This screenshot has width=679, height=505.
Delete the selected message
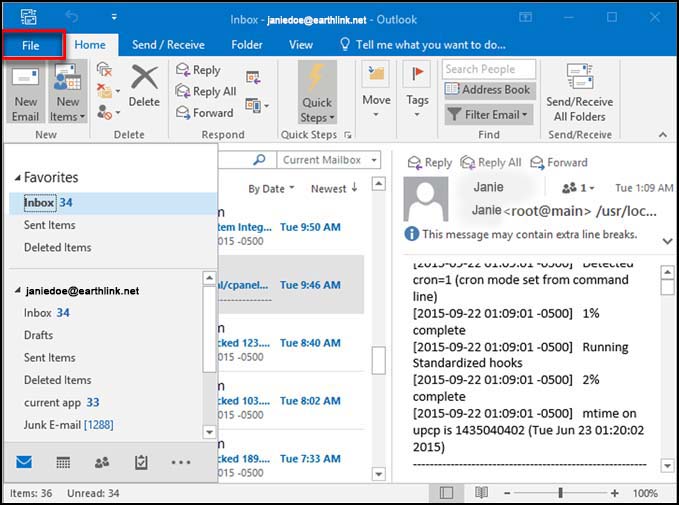coord(144,86)
